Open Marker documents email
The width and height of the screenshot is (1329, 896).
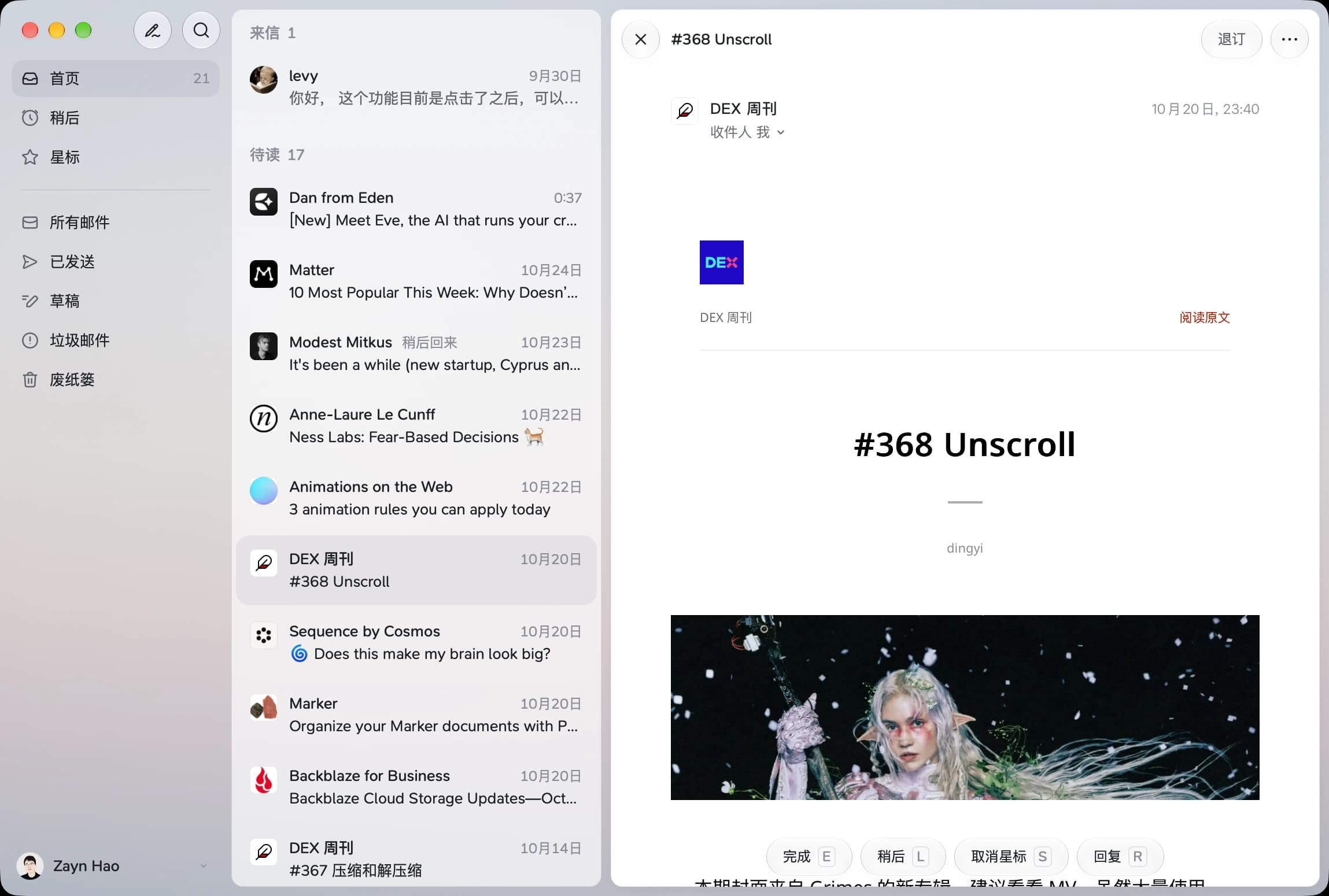(x=416, y=715)
